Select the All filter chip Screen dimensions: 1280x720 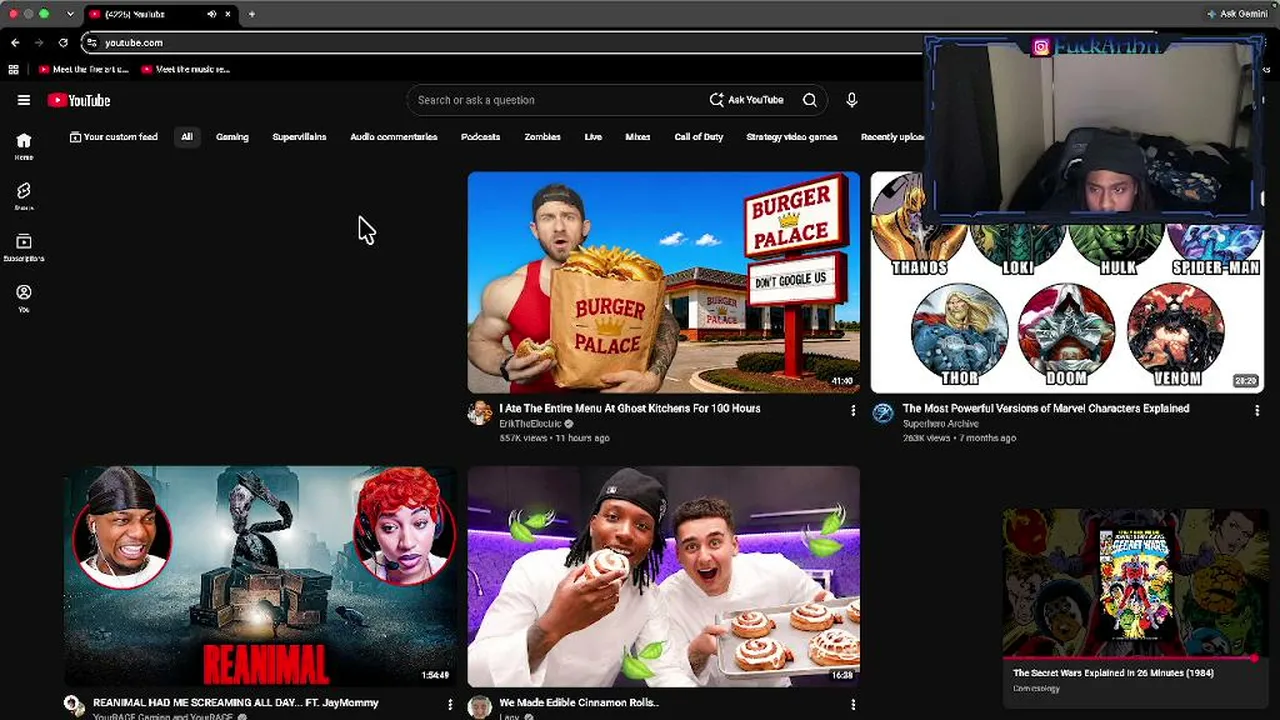coord(187,137)
